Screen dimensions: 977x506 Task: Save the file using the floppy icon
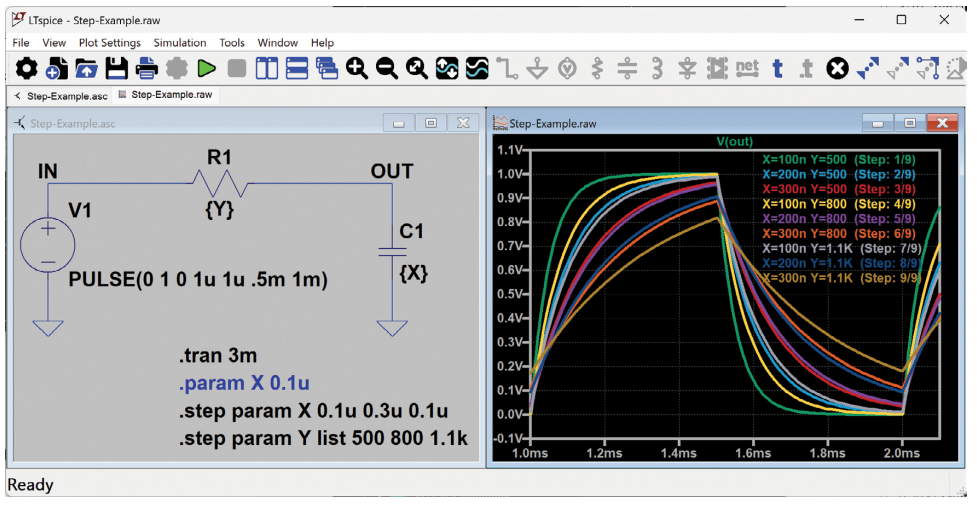pos(117,68)
